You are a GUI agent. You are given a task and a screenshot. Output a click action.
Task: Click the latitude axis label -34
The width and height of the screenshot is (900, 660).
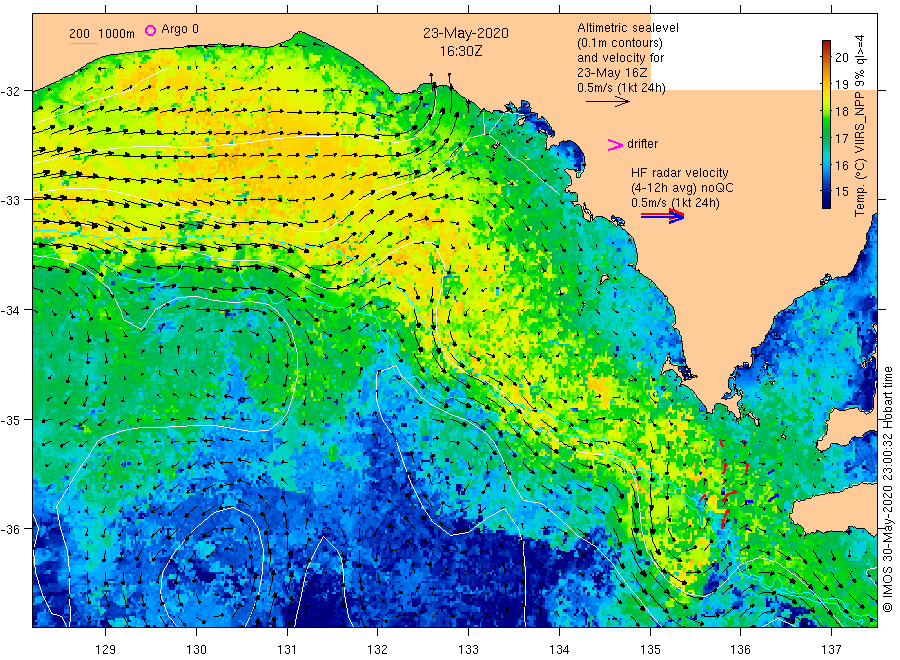pyautogui.click(x=11, y=310)
